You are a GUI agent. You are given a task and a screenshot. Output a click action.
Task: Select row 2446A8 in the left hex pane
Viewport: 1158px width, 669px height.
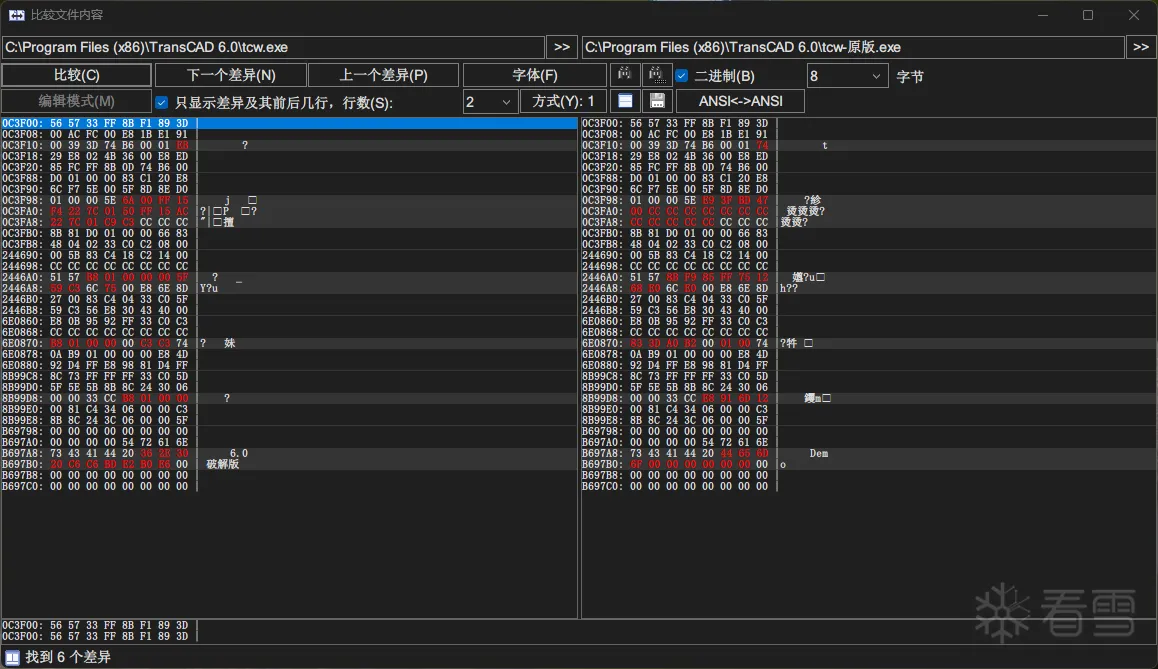pos(290,288)
